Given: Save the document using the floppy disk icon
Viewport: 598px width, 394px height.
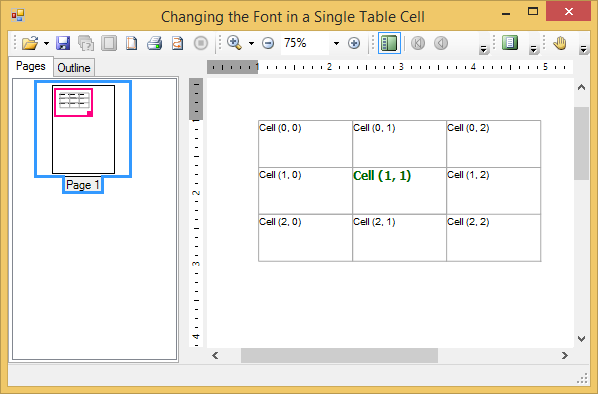Looking at the screenshot, I should [x=63, y=43].
